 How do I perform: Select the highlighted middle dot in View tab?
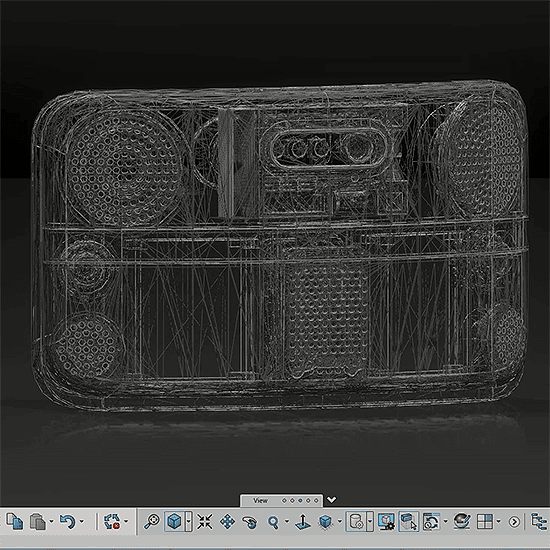pyautogui.click(x=300, y=501)
